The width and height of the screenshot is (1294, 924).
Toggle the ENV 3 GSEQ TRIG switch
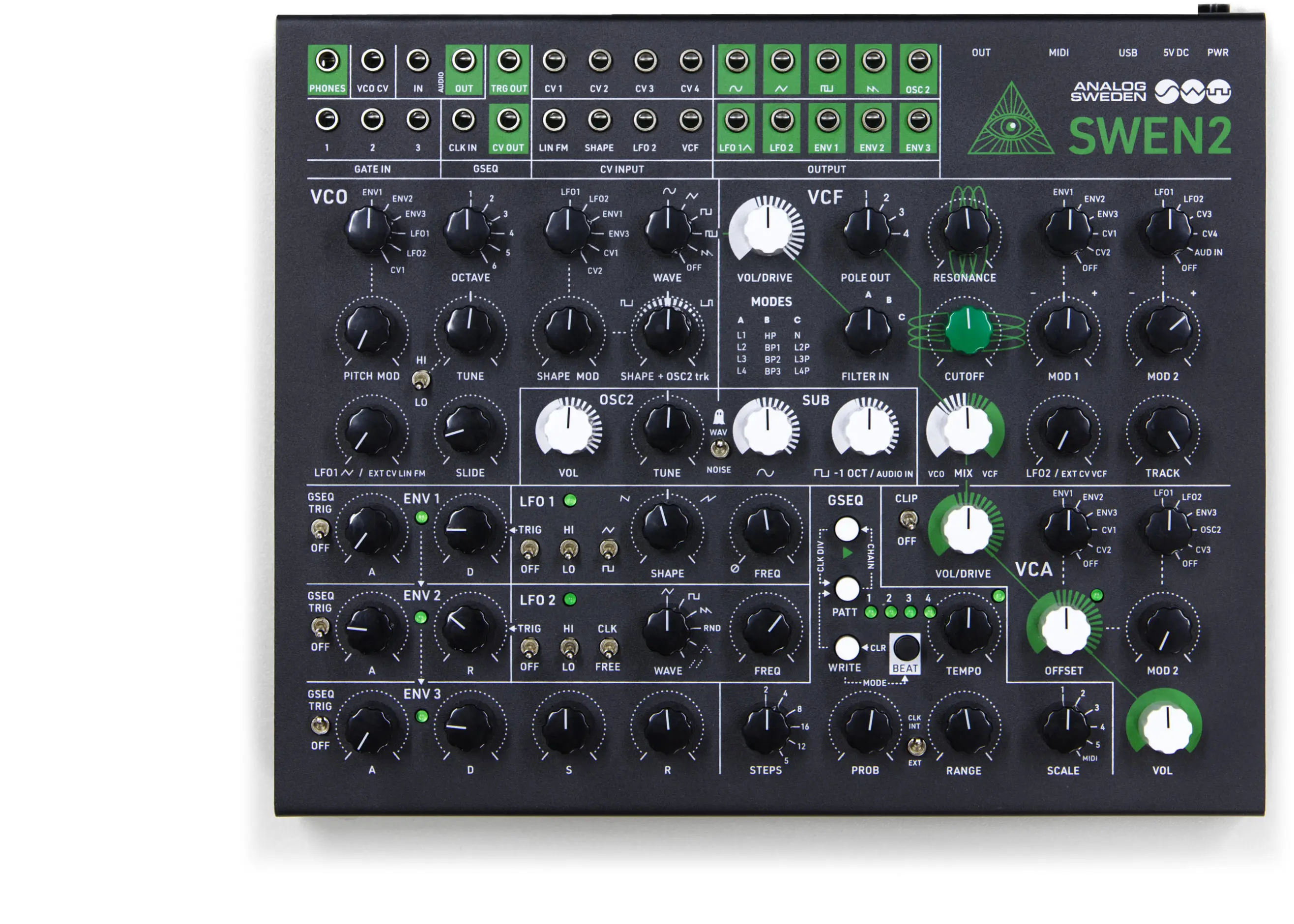(x=320, y=726)
